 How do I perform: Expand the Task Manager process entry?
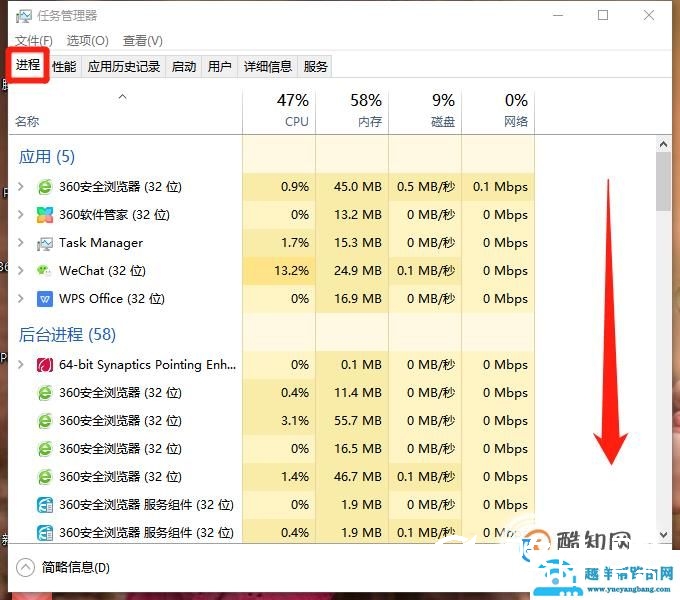coord(20,243)
